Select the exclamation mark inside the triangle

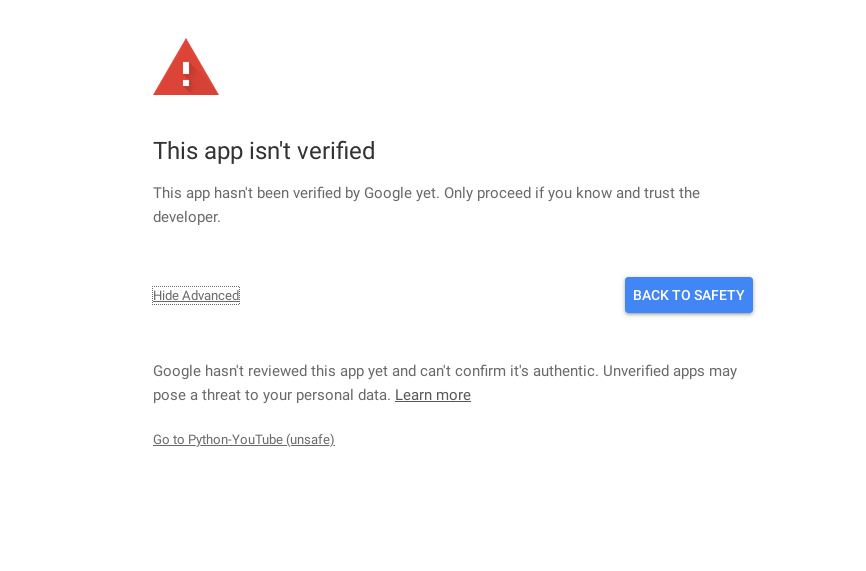coord(186,74)
